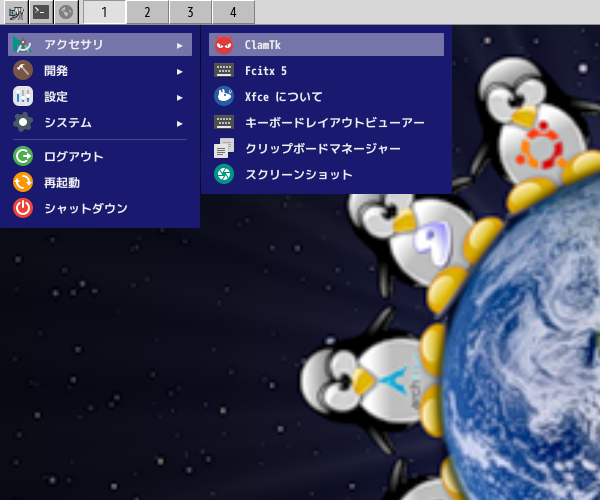Launch Fcitx 5 from the submenu
Screen dimensions: 600x500
[x=326, y=71]
